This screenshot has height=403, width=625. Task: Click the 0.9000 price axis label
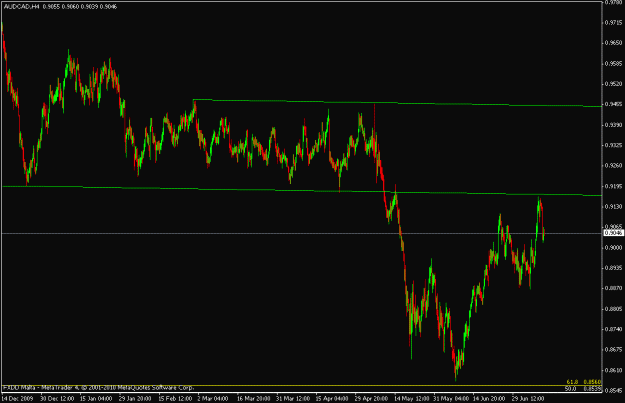click(614, 248)
